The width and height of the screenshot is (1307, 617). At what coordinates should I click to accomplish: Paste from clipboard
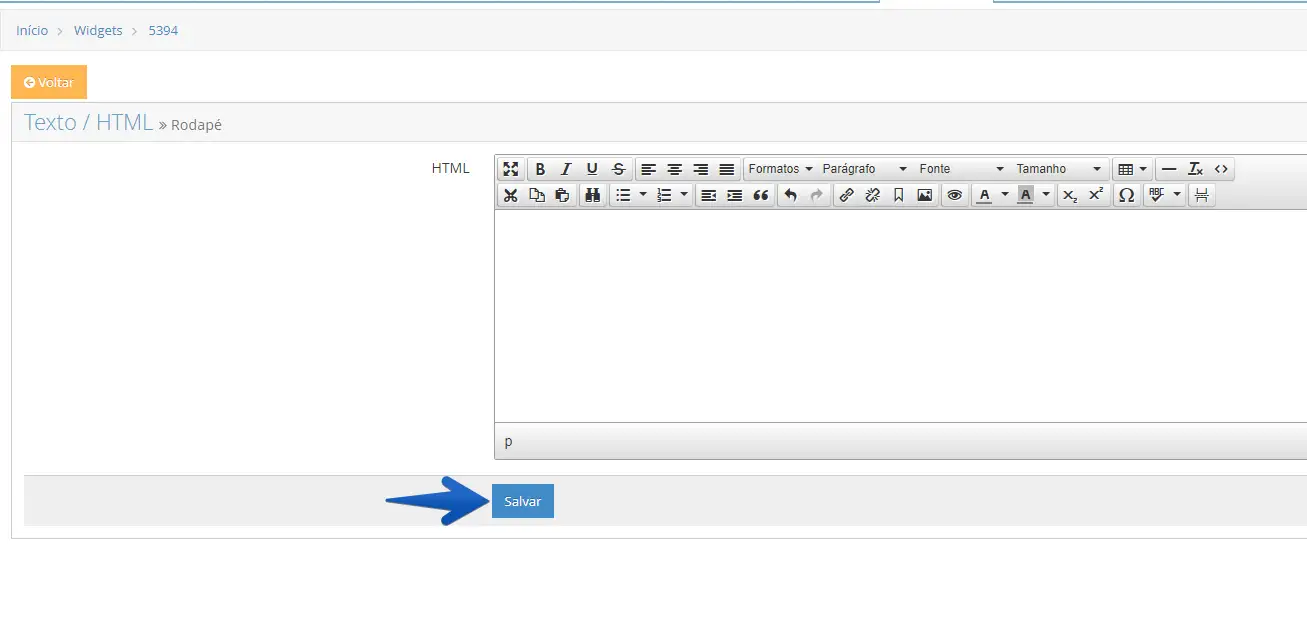563,195
